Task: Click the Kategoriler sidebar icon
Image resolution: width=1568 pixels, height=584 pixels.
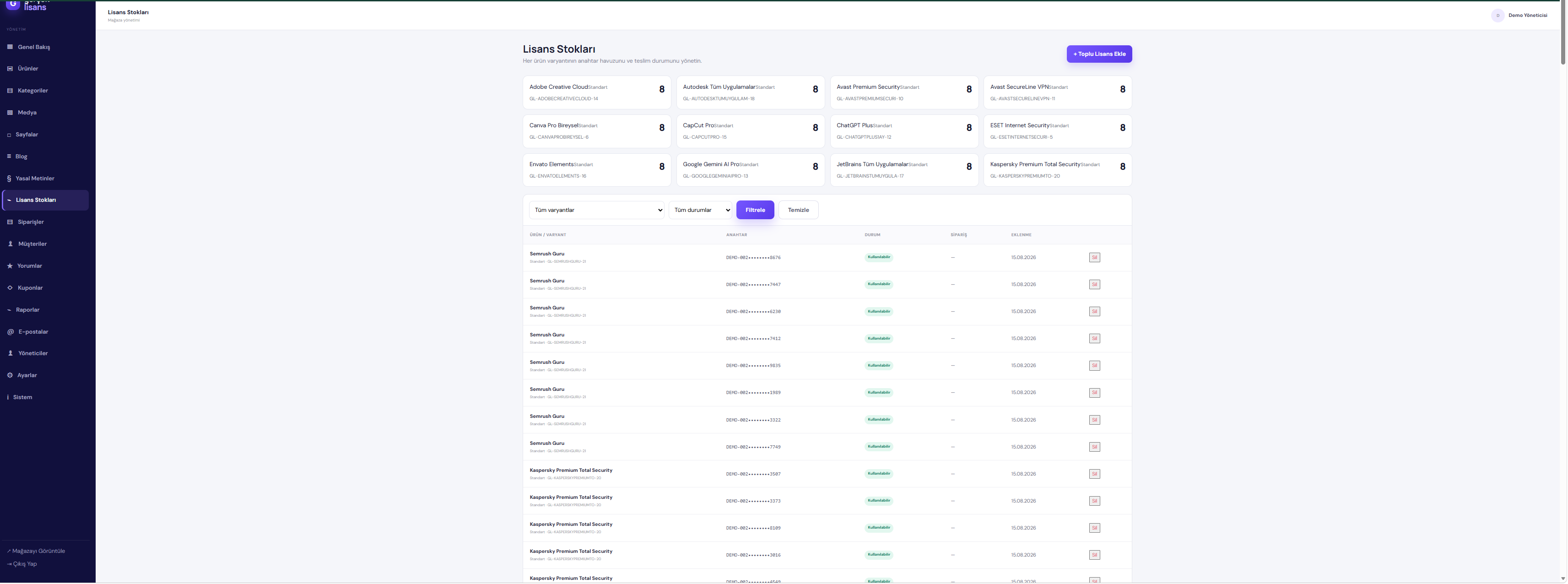Action: [x=10, y=91]
